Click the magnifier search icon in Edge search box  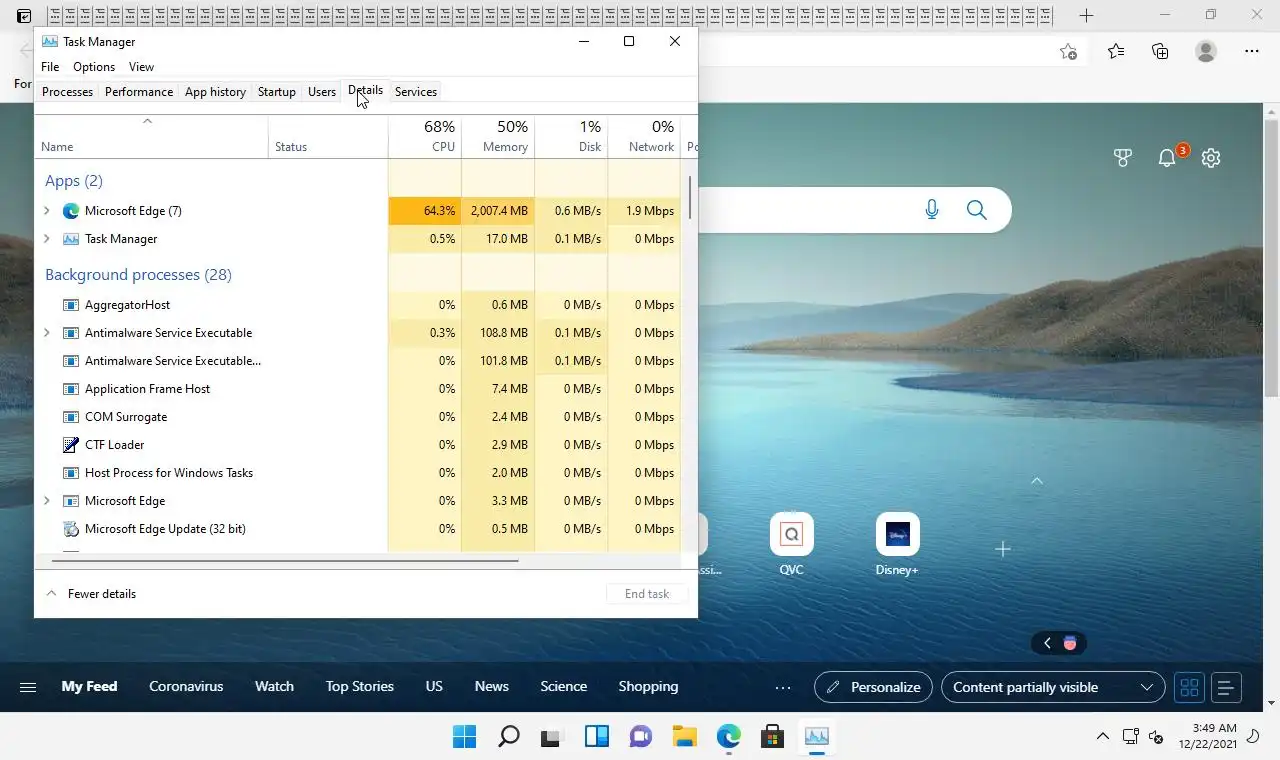(977, 210)
